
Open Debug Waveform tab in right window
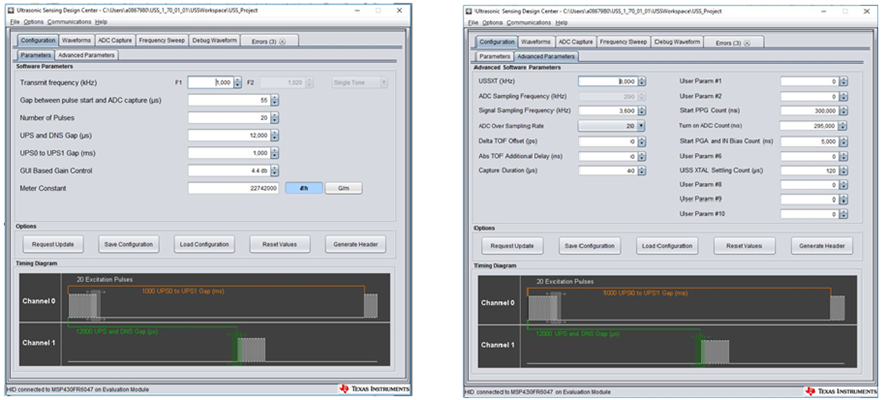pos(678,42)
